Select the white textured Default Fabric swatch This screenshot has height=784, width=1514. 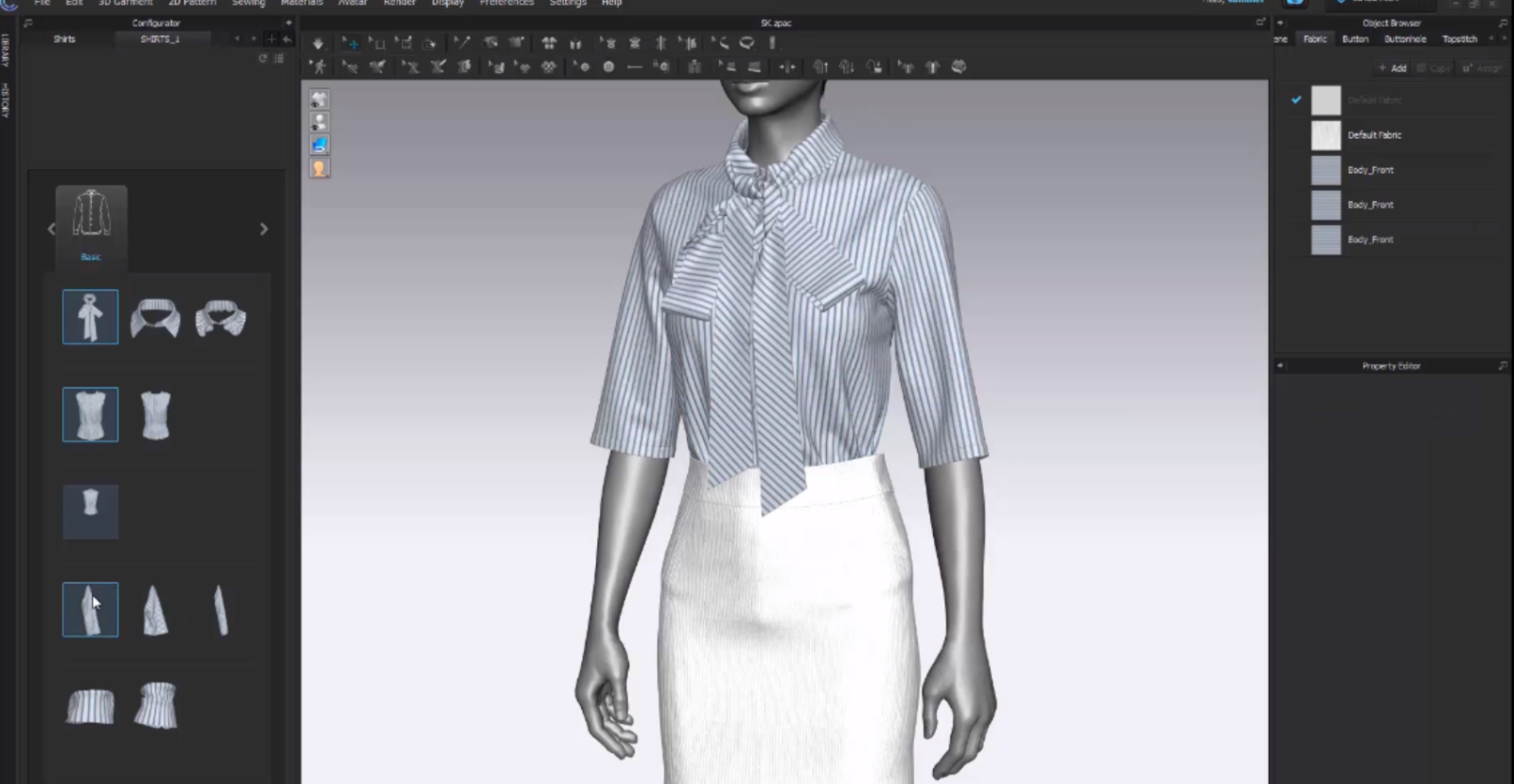pos(1326,135)
